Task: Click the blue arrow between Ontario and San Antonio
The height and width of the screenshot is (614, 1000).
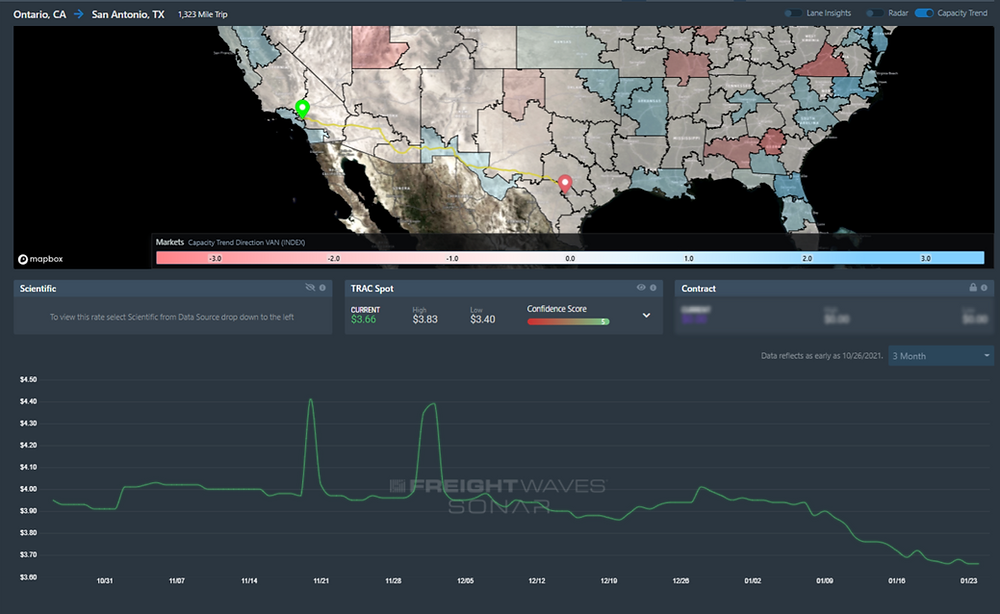Action: (78, 14)
